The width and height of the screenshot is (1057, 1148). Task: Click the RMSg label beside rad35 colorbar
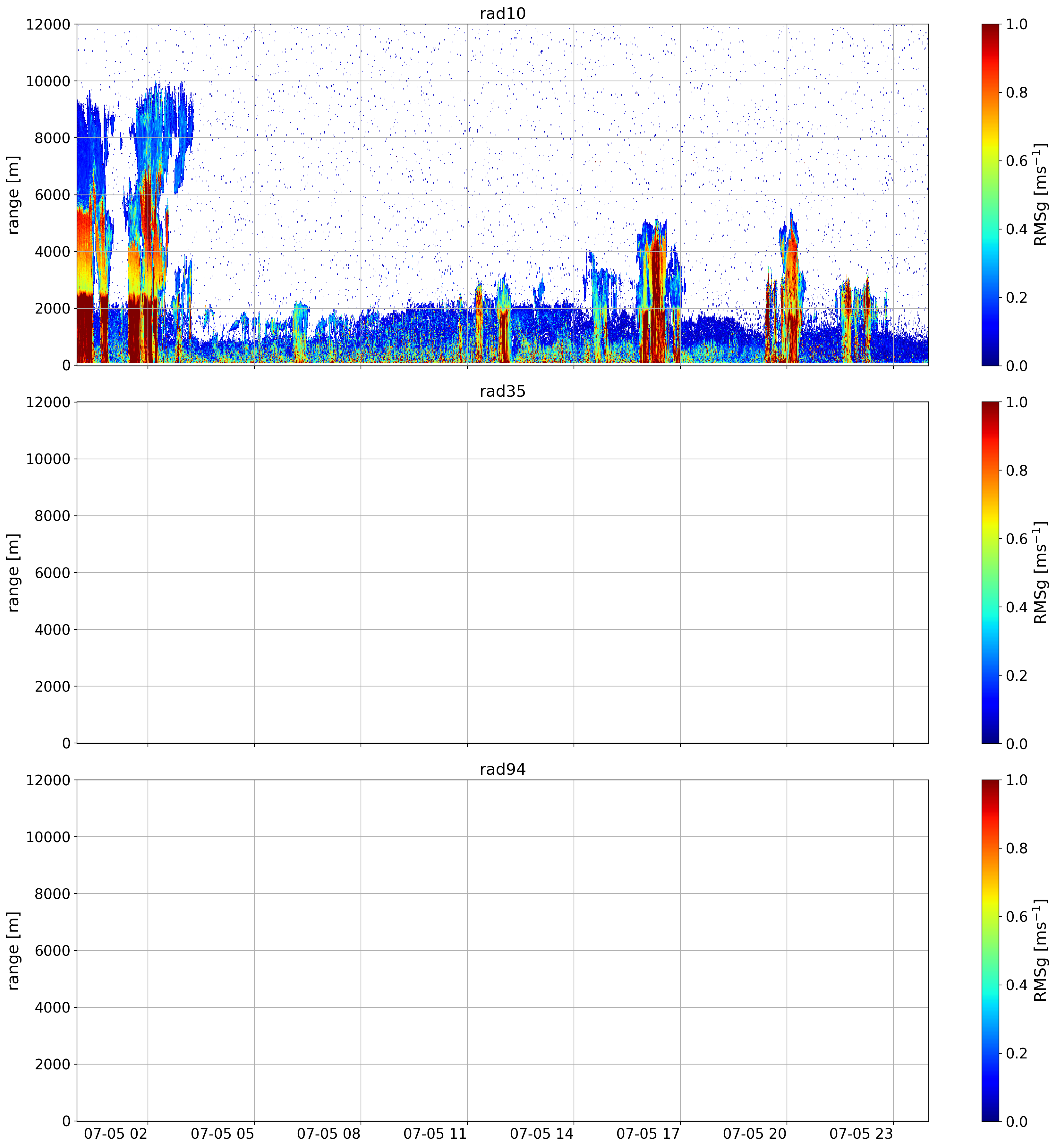1040,573
